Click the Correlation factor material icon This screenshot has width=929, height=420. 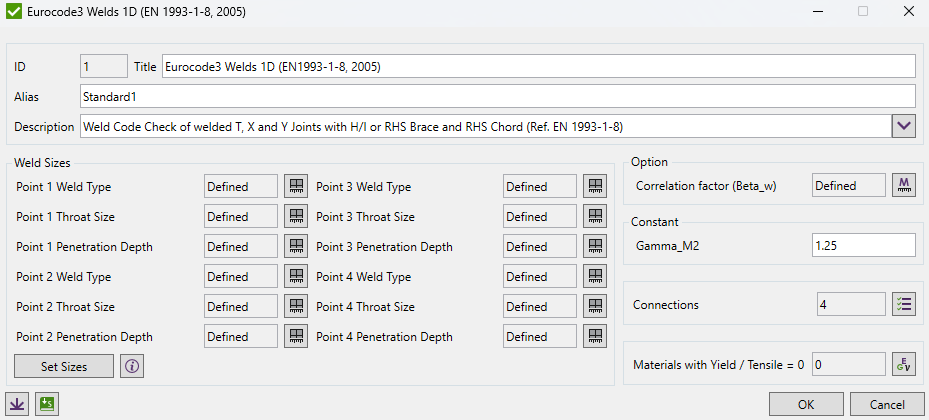point(904,186)
